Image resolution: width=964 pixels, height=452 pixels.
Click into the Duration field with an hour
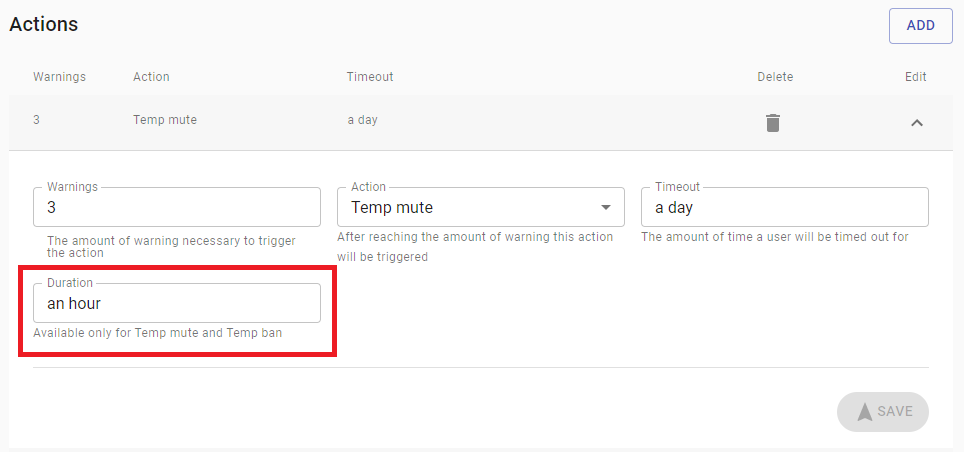coord(177,303)
